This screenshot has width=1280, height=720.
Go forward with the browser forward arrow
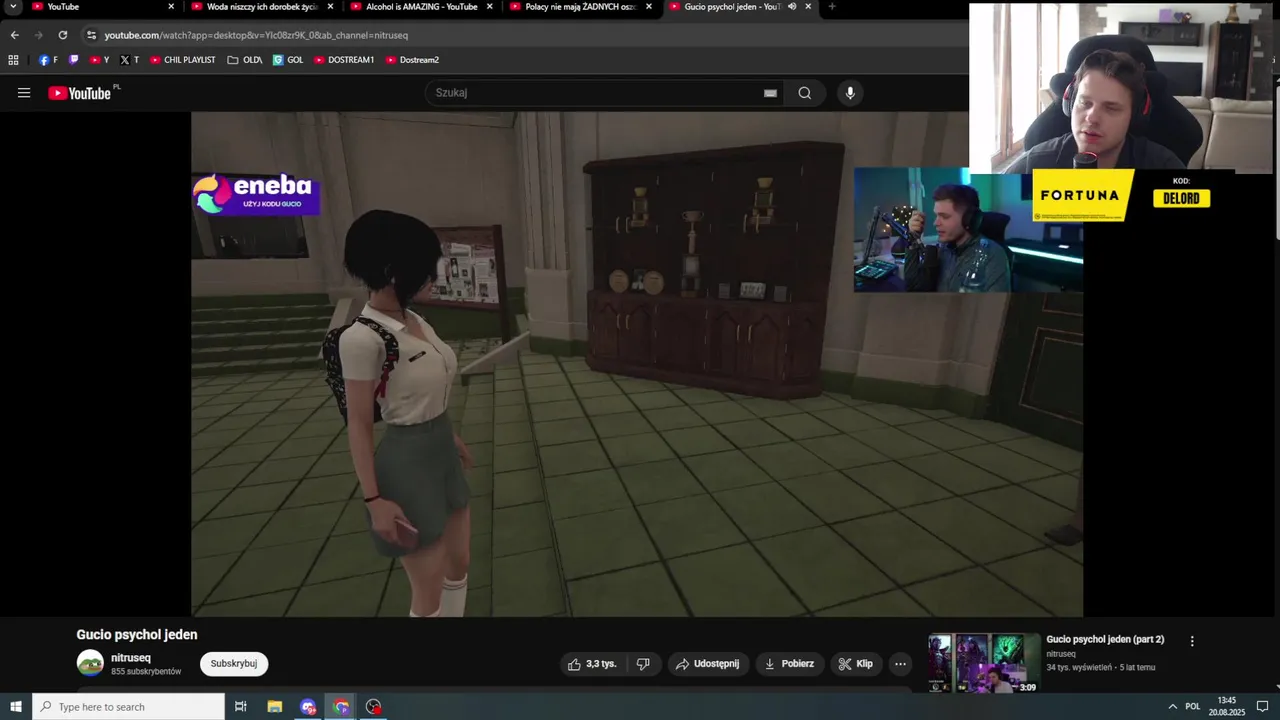(x=39, y=35)
